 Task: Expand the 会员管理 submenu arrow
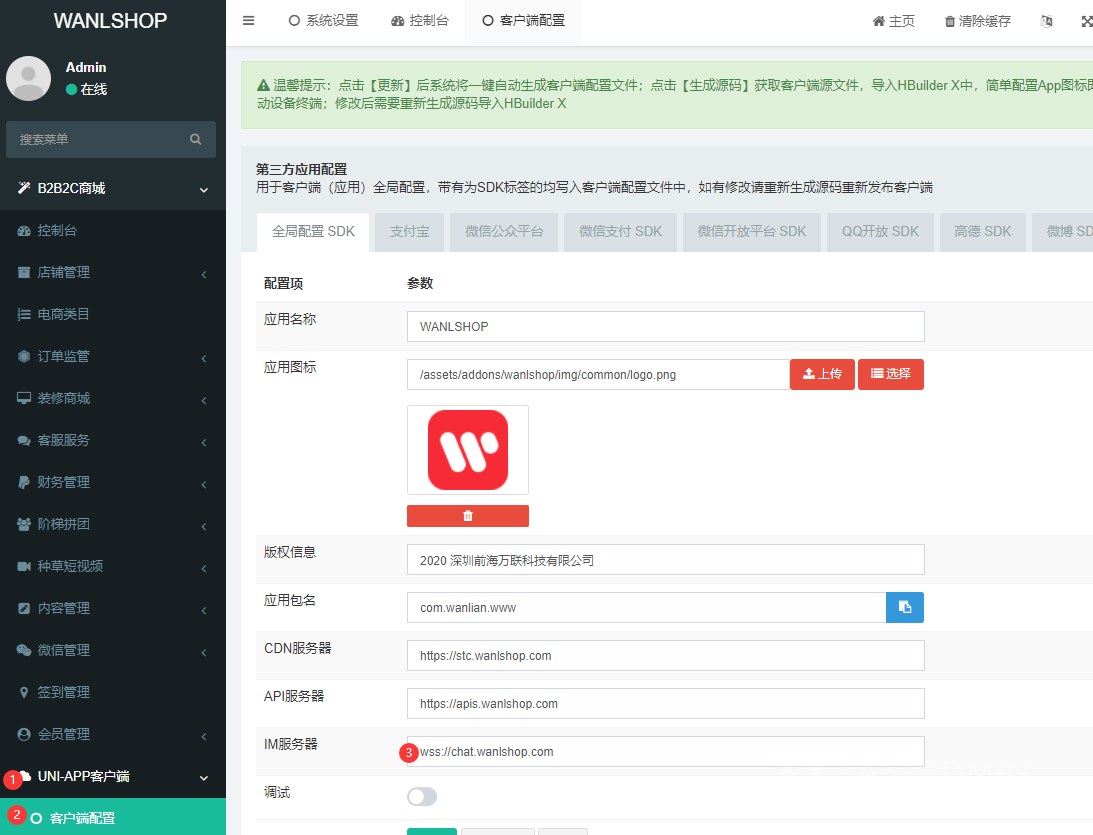tap(204, 736)
